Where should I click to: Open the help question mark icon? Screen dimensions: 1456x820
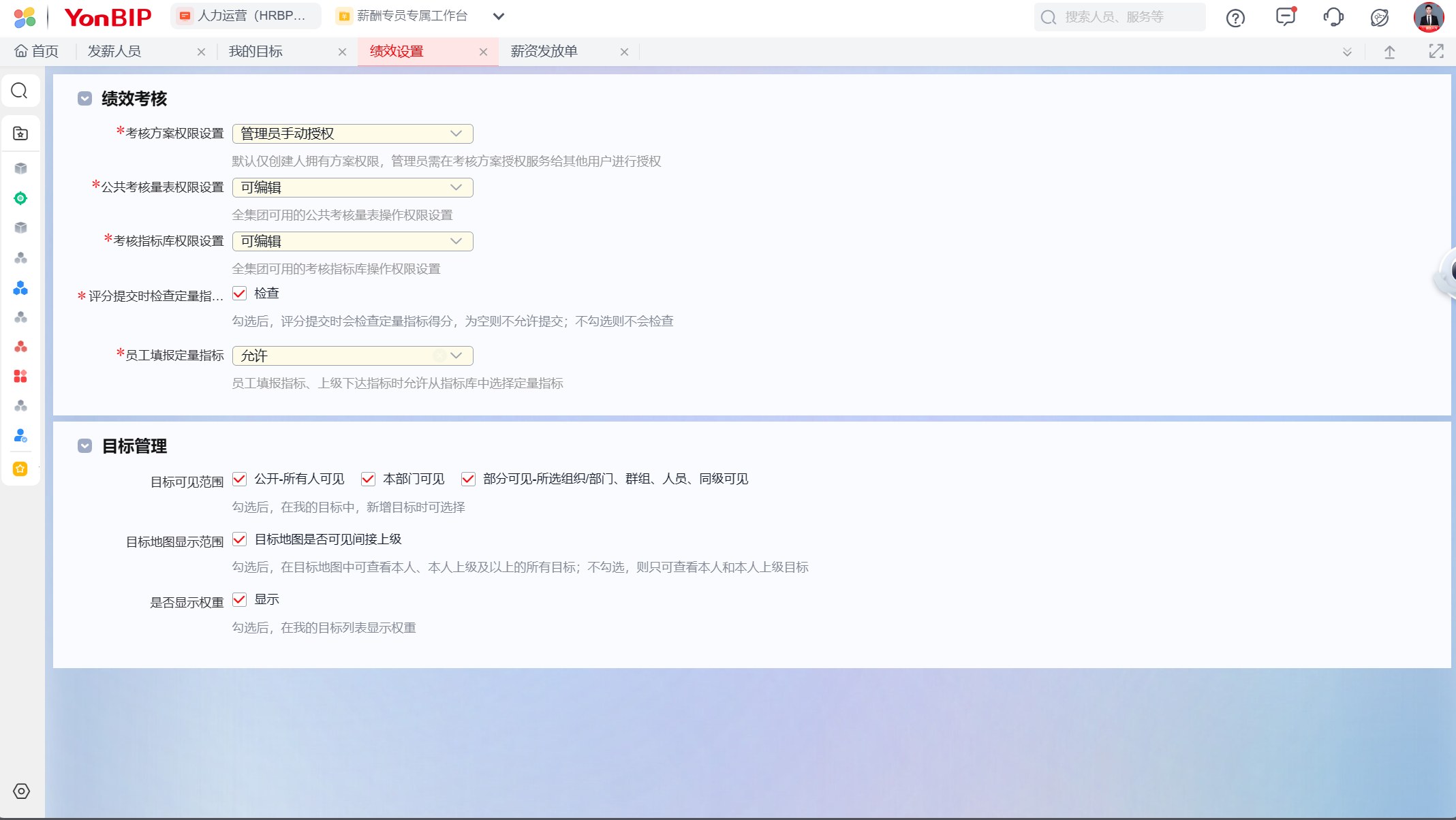click(x=1235, y=18)
